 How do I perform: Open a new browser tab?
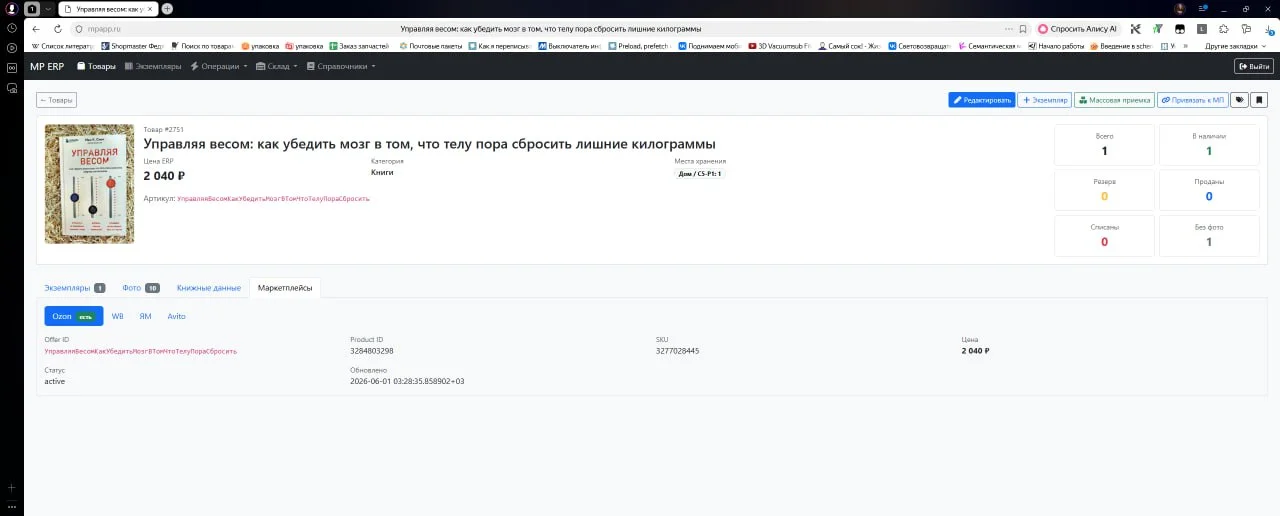[x=167, y=8]
